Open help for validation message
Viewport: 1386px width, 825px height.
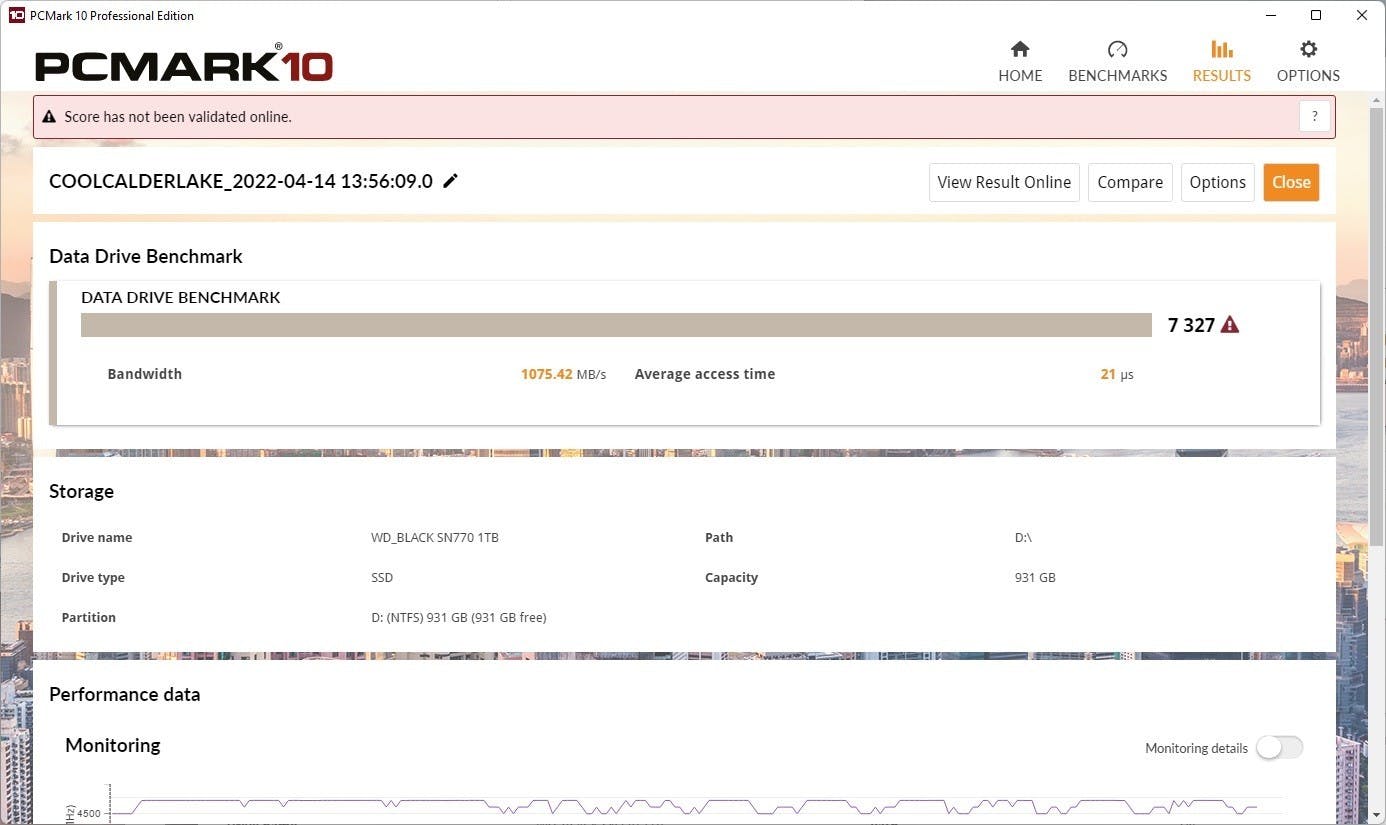coord(1315,117)
